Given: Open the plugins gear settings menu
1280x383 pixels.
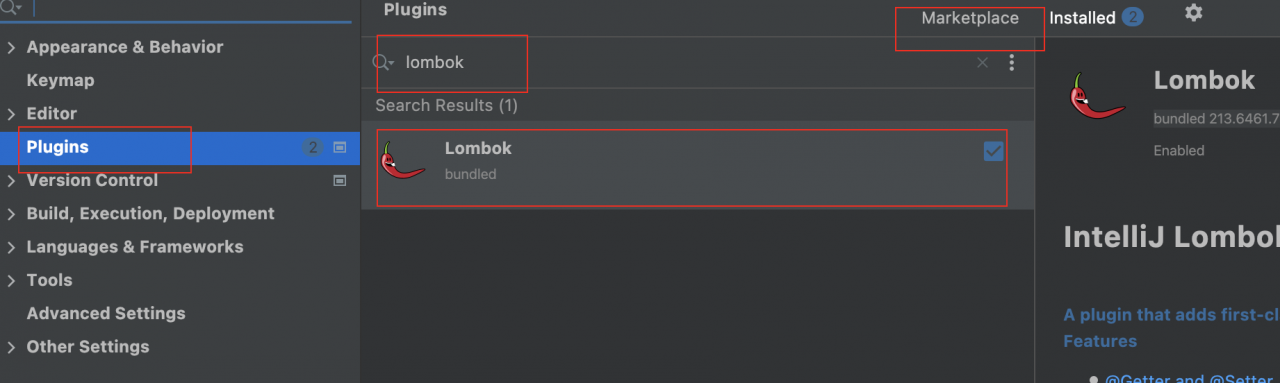Looking at the screenshot, I should click(x=1193, y=13).
